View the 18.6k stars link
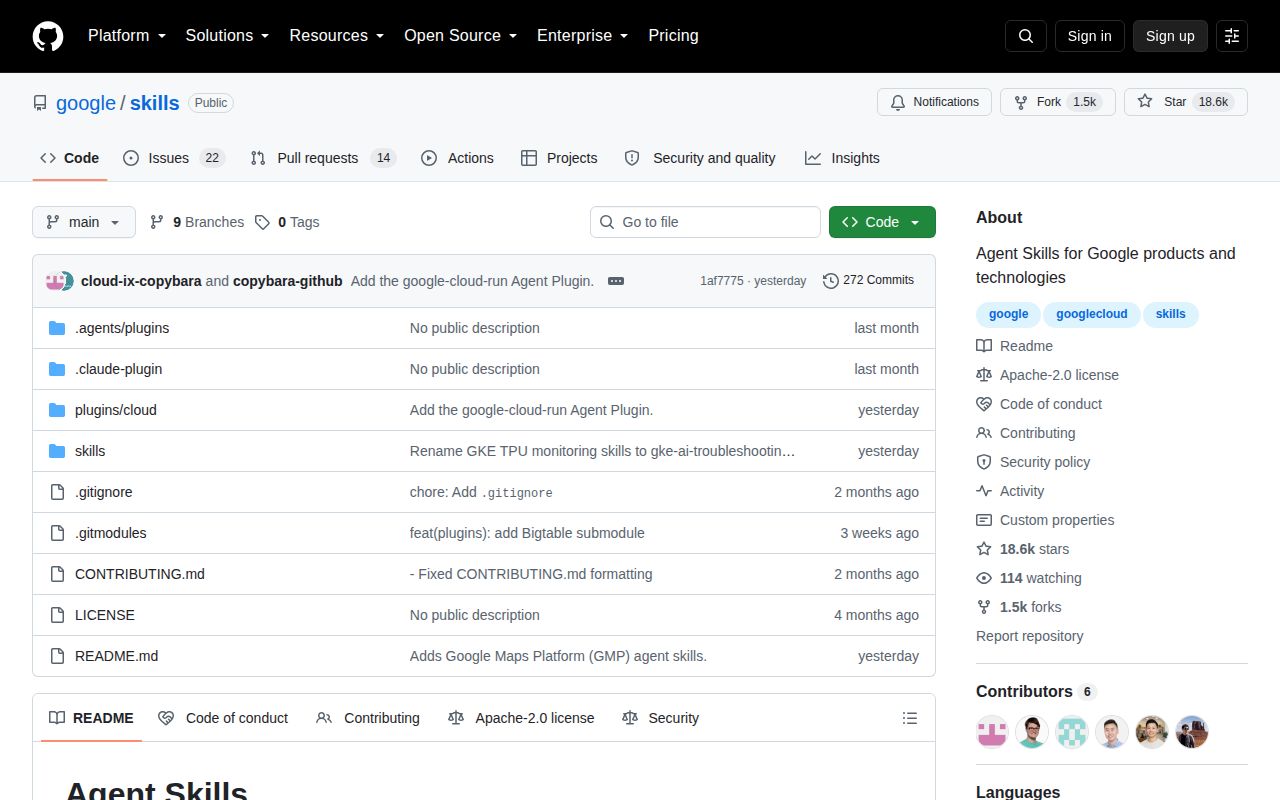 coord(1023,549)
